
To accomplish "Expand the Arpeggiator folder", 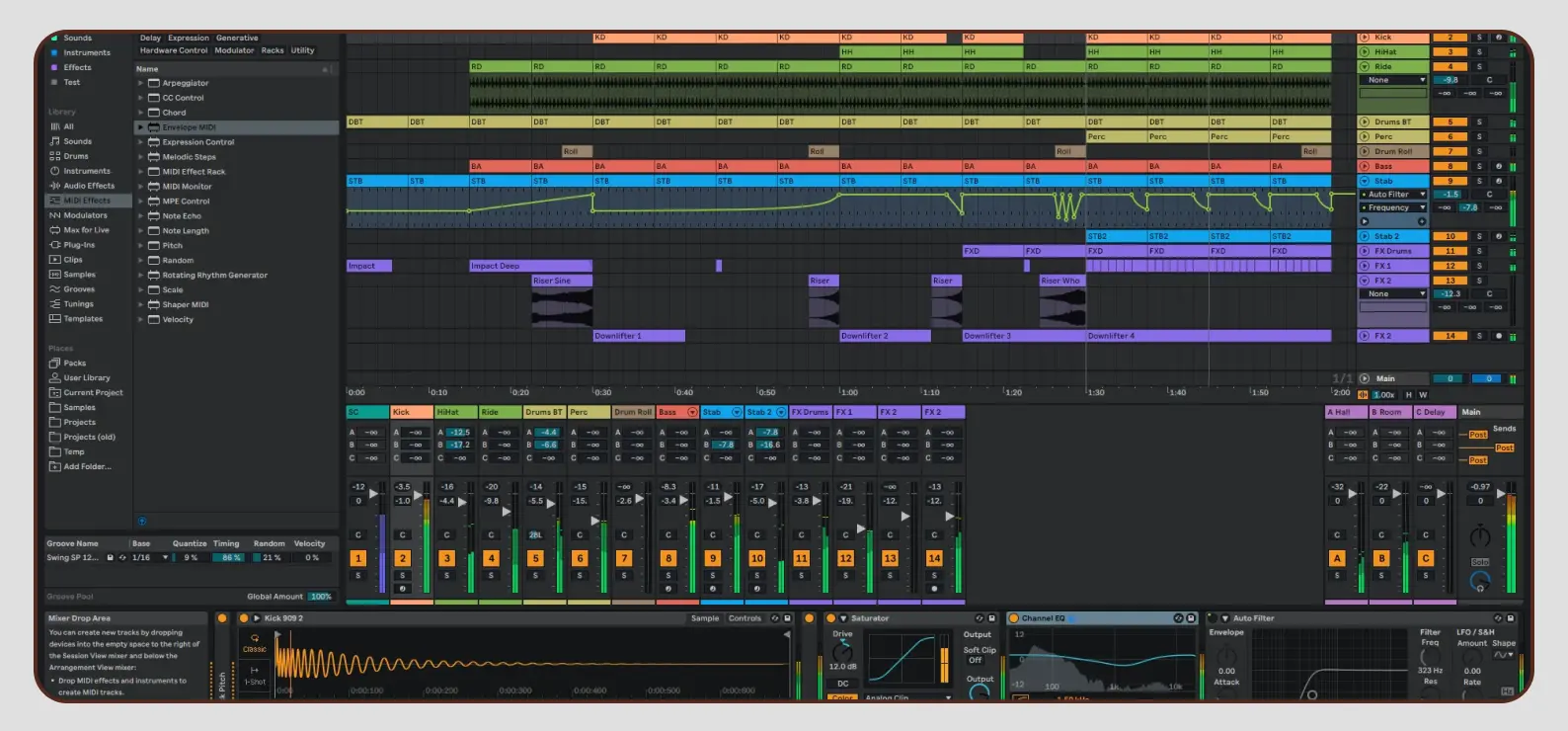I will [140, 83].
